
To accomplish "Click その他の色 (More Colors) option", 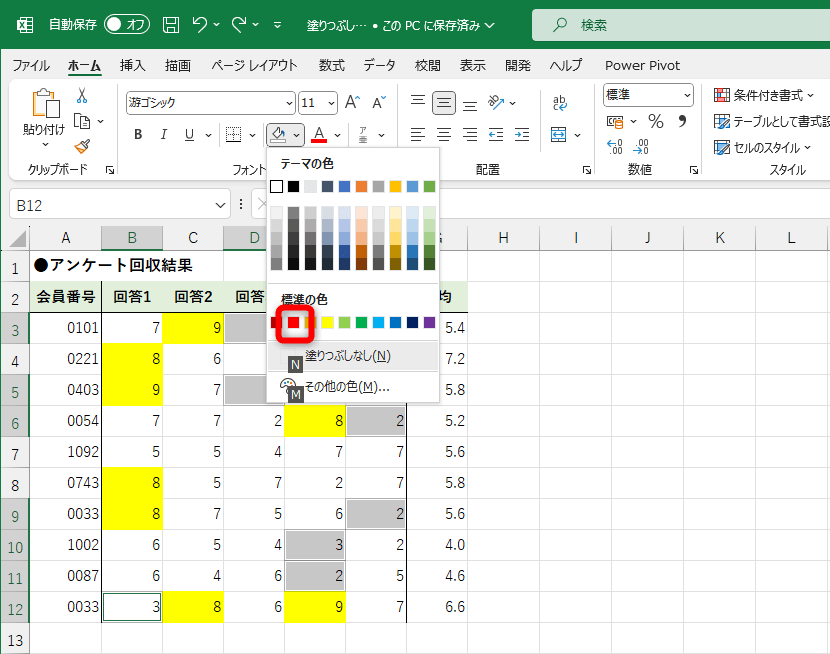I will coord(346,386).
